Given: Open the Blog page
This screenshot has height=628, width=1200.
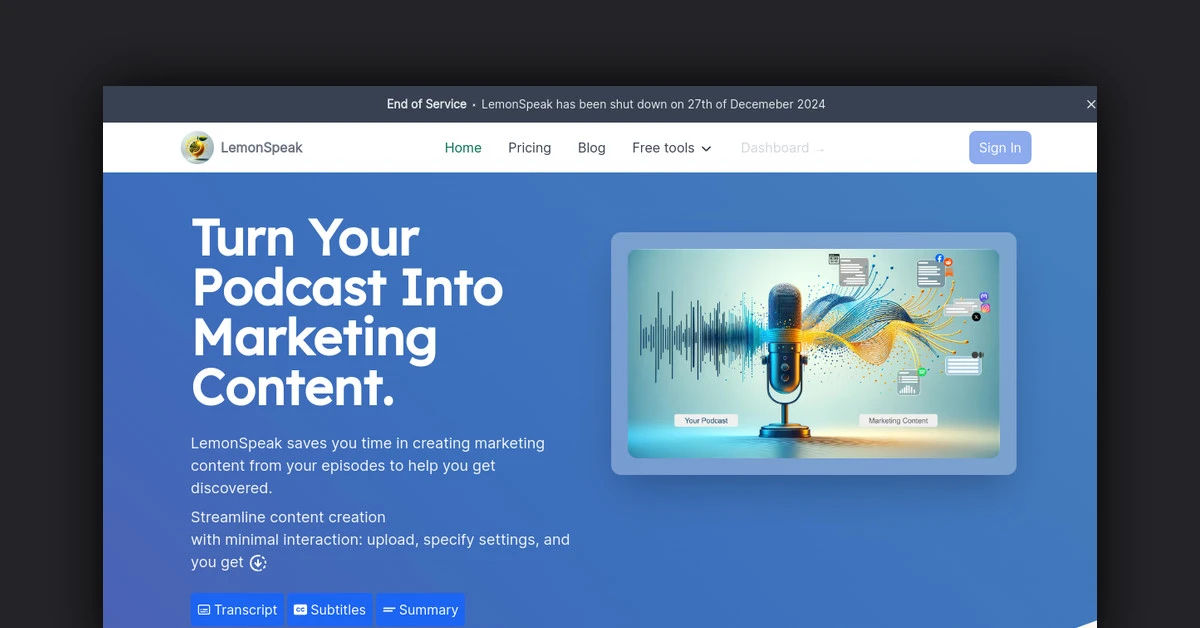Looking at the screenshot, I should 591,148.
